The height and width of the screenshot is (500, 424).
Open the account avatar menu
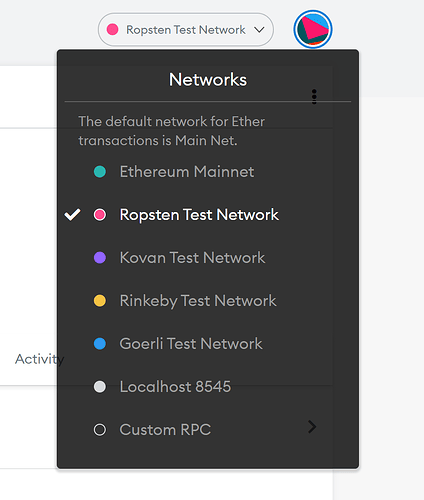[x=313, y=29]
